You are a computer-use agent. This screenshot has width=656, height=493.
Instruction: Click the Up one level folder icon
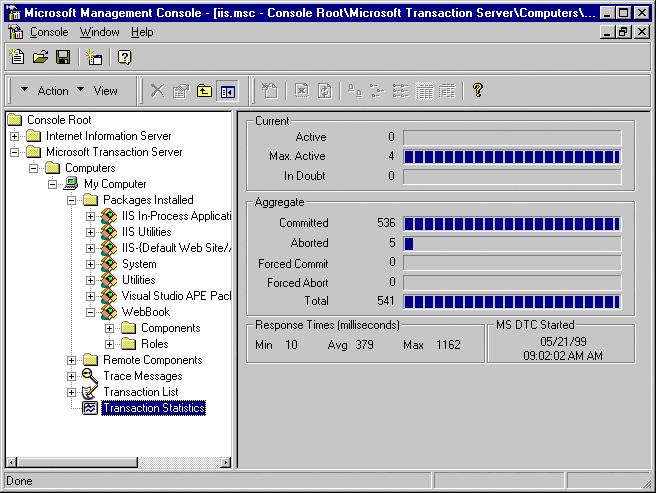coord(204,90)
